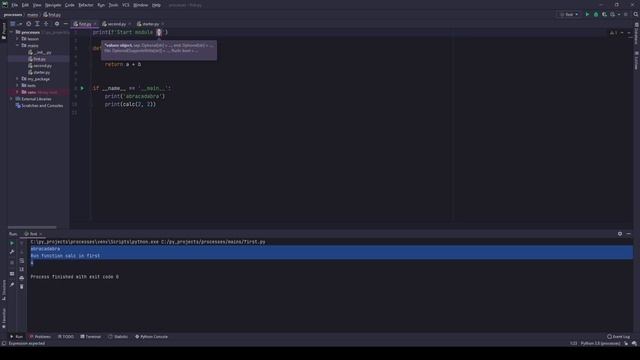Click the trash clear-all icon in Run panel
This screenshot has height=360, width=640.
click(x=22, y=287)
